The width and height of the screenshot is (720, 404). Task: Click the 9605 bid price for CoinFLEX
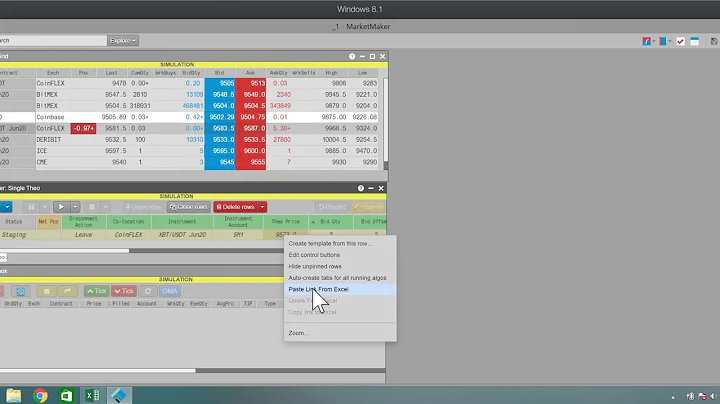coord(220,83)
